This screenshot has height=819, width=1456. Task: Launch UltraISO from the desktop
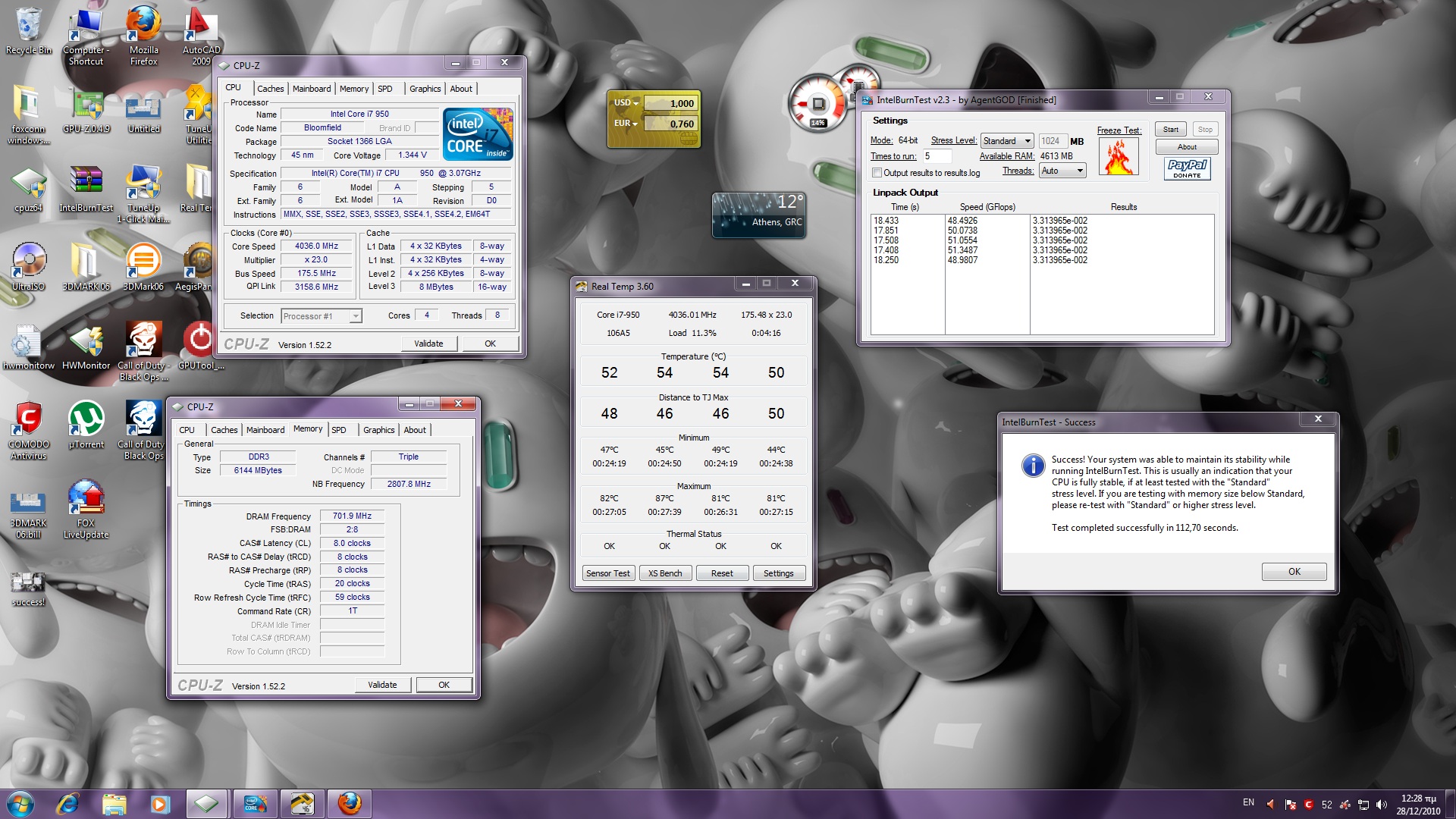[28, 268]
